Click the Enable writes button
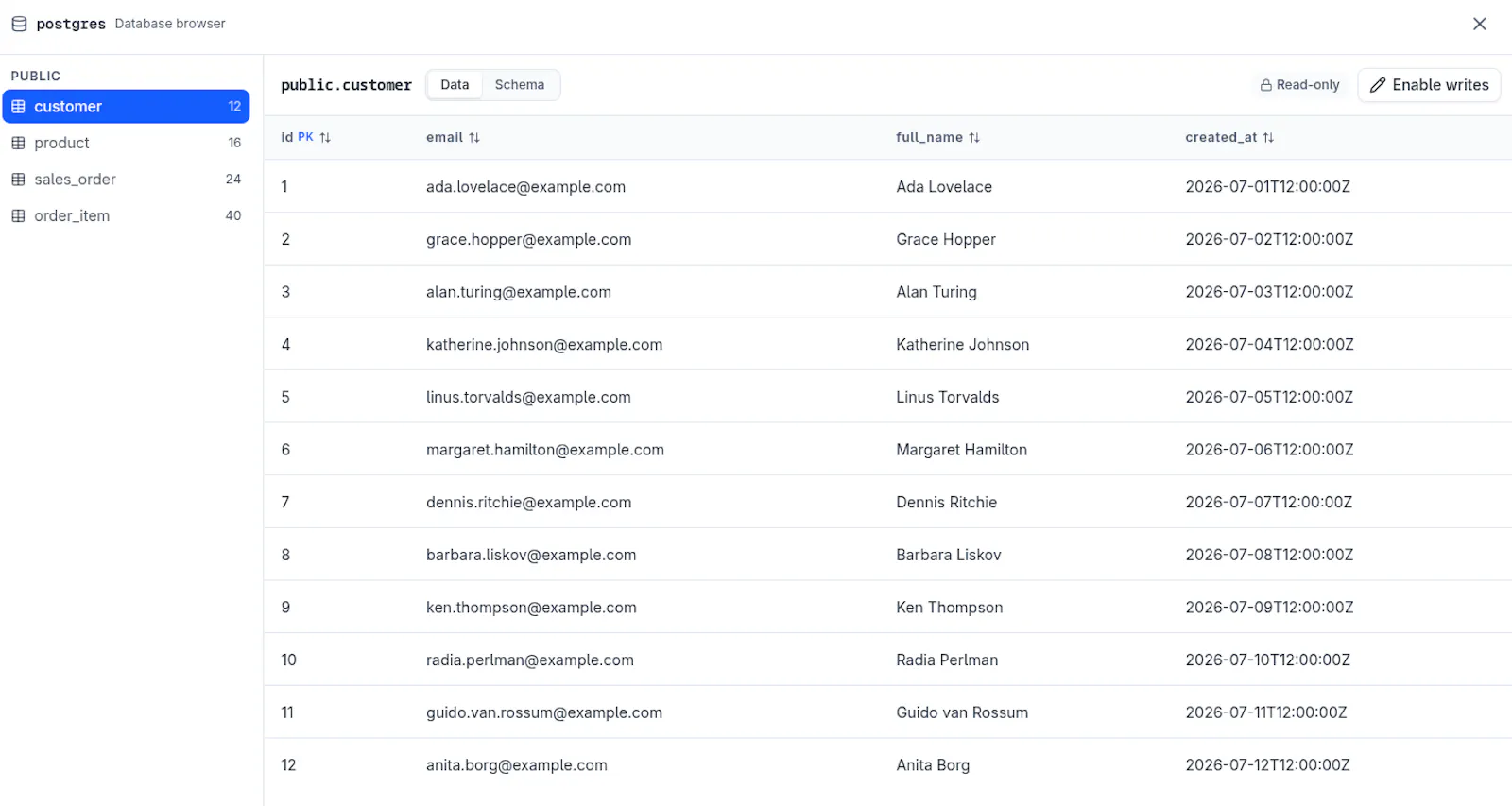This screenshot has width=1512, height=806. 1429,85
